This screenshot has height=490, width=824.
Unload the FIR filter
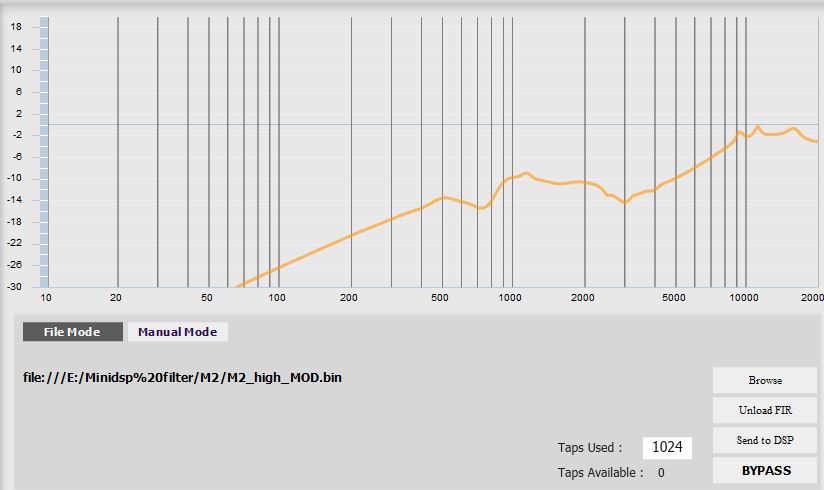coord(765,410)
